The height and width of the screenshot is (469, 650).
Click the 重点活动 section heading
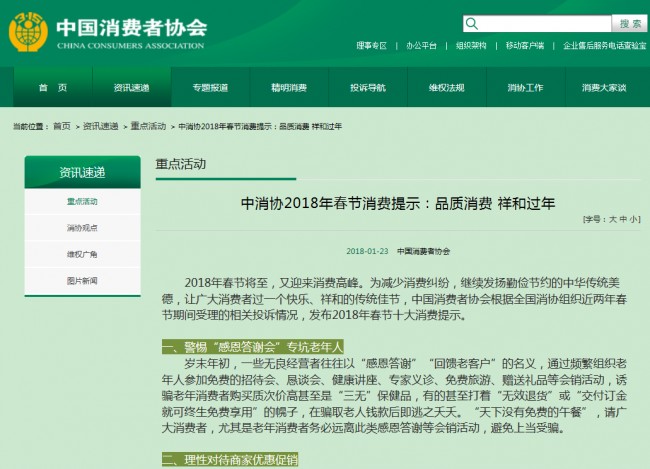[x=181, y=164]
